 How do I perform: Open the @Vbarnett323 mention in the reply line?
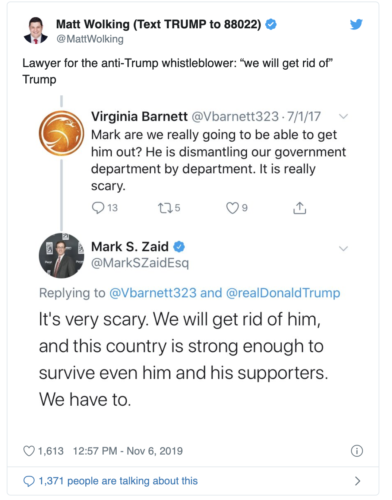pos(153,293)
